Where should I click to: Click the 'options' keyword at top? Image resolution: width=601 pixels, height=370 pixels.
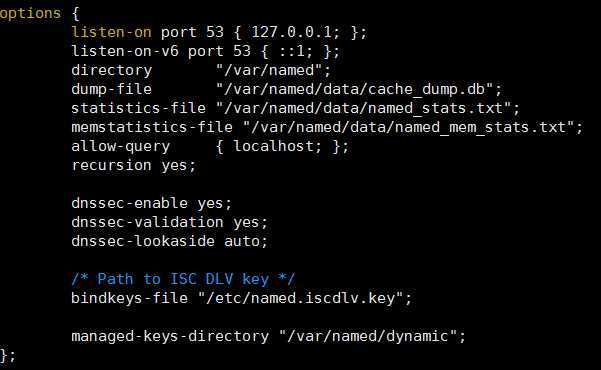pos(30,14)
